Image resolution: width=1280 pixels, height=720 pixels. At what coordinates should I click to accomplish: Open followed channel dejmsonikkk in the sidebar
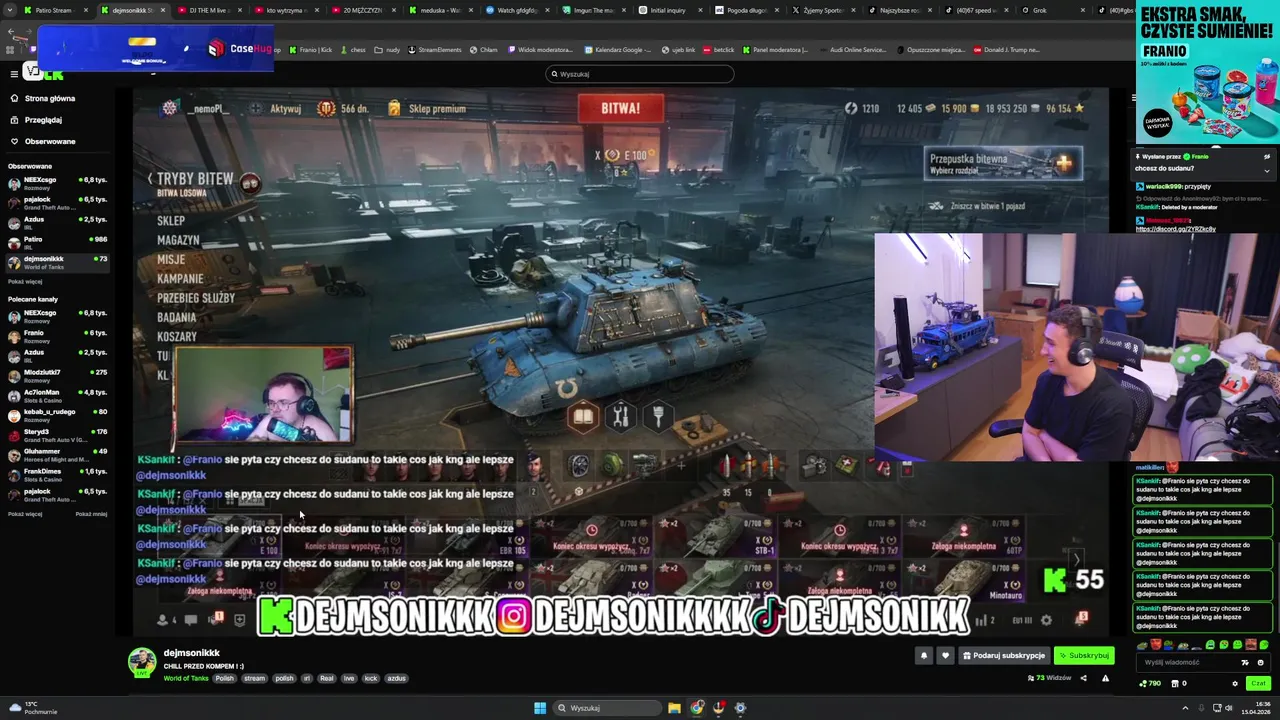[58, 263]
